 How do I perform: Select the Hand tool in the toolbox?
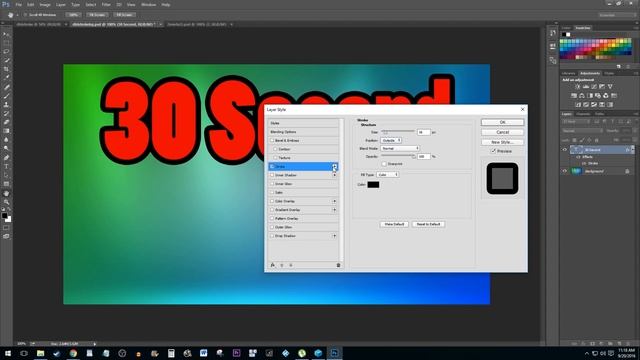pos(6,193)
